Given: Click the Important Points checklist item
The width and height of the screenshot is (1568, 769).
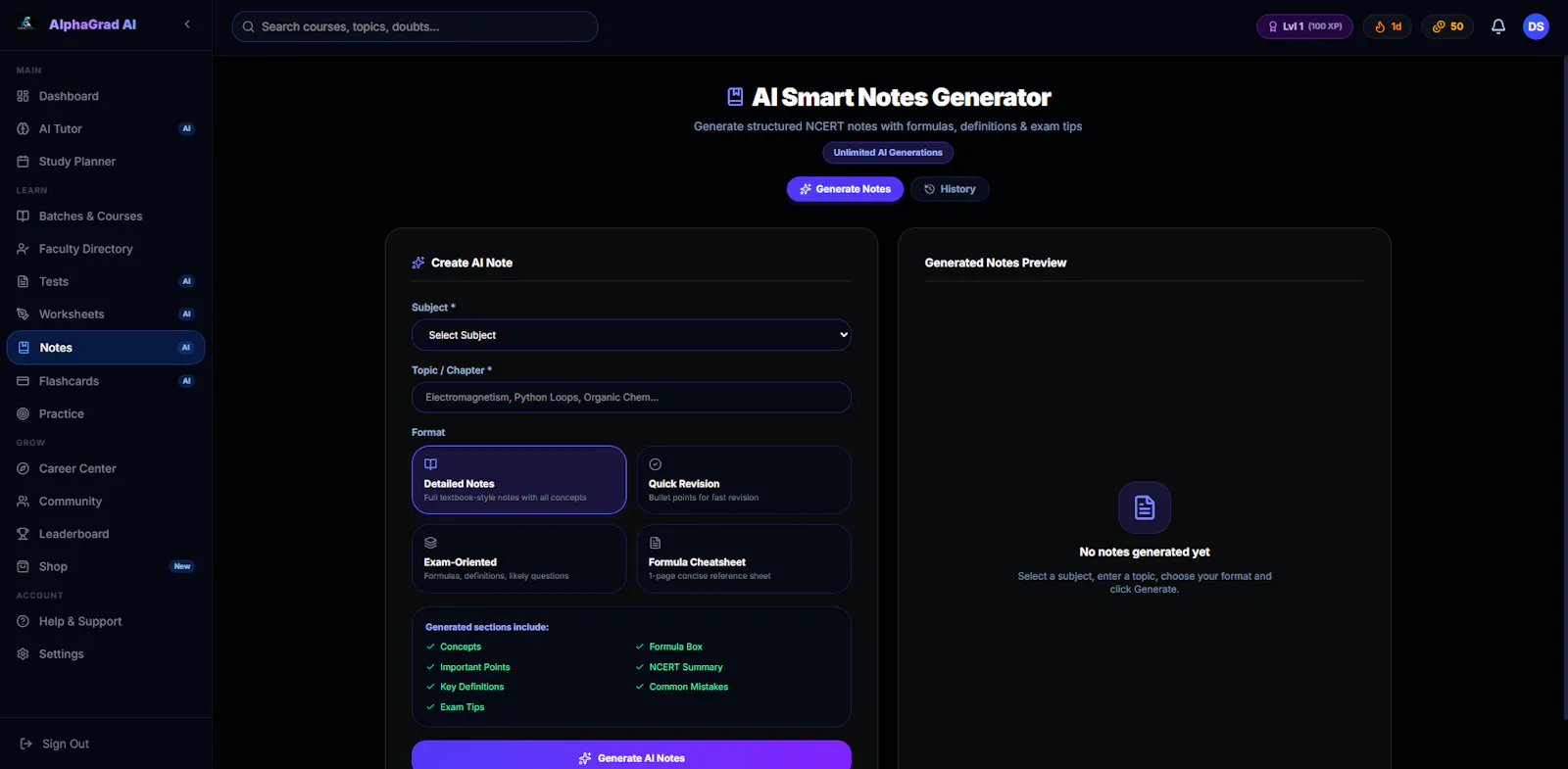Looking at the screenshot, I should tap(467, 667).
